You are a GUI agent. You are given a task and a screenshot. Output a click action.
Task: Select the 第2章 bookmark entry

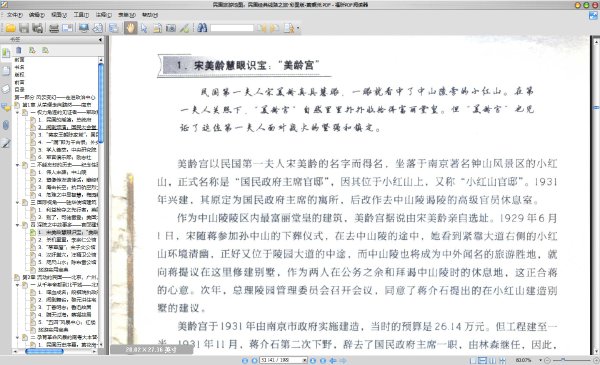(60, 277)
